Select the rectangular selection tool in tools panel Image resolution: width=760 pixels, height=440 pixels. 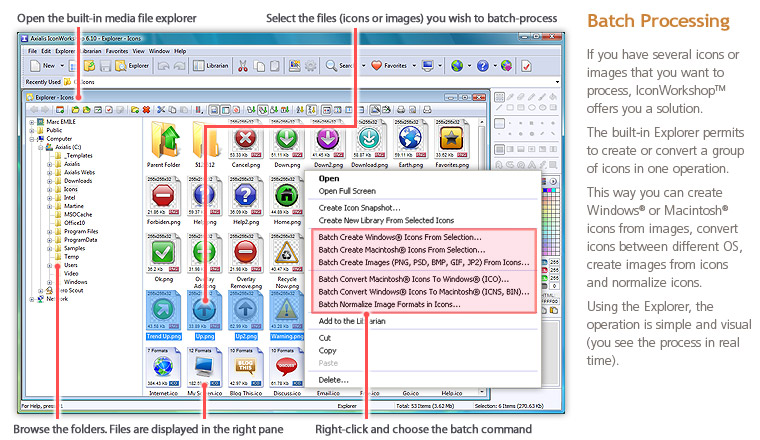click(499, 97)
